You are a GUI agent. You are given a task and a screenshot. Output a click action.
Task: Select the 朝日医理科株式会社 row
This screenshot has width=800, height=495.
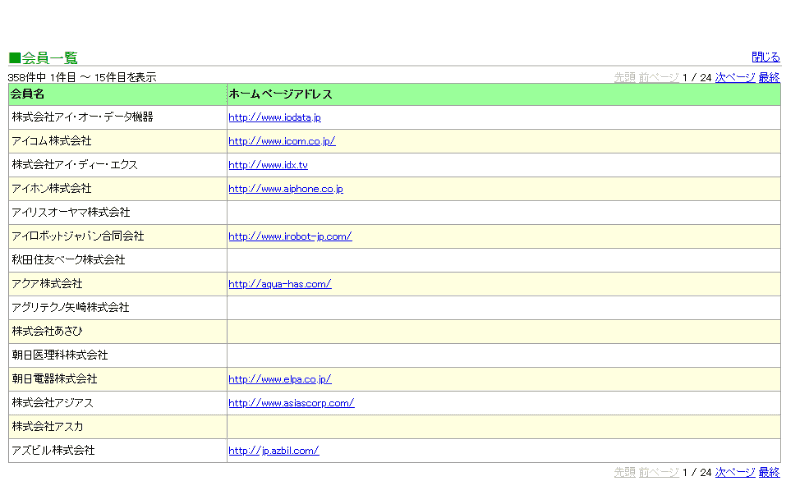tap(394, 355)
